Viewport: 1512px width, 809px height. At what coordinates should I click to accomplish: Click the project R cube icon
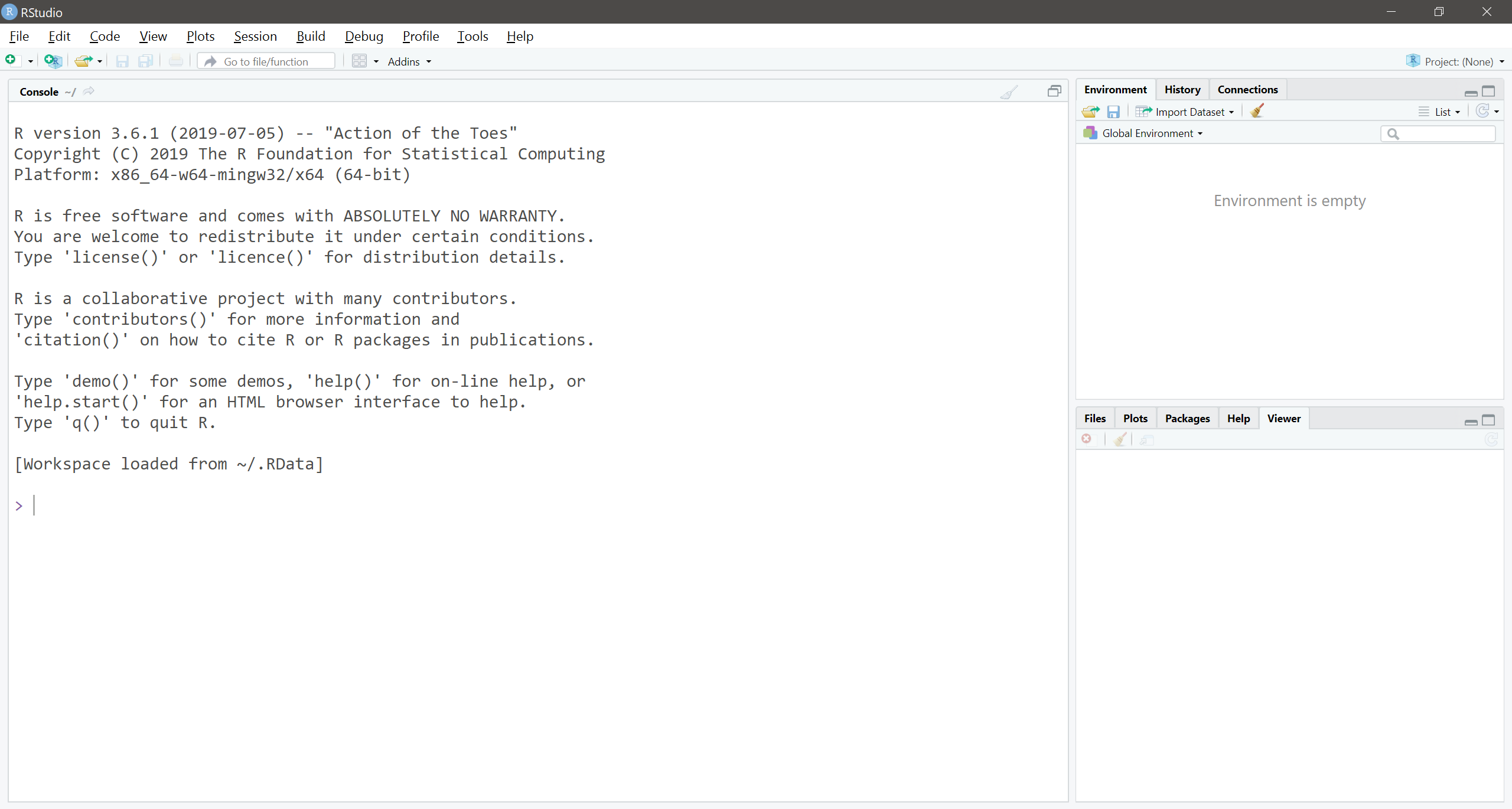[x=1413, y=61]
